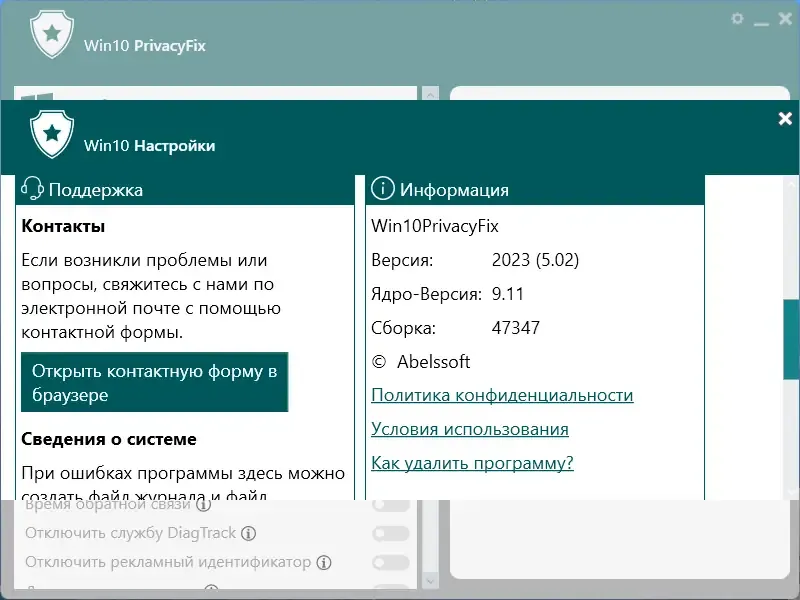Open the Политика конфиденциальности link

[502, 395]
